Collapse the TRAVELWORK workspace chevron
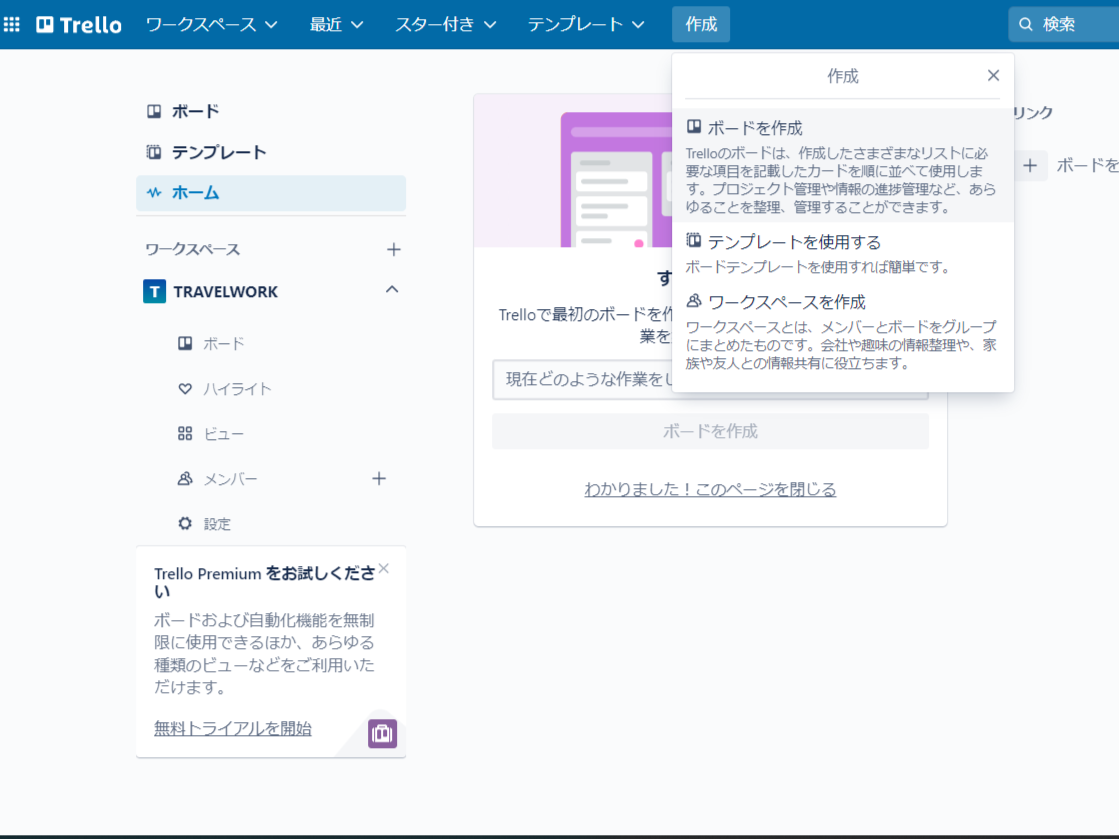Screen dimensions: 1119x839 [392, 290]
